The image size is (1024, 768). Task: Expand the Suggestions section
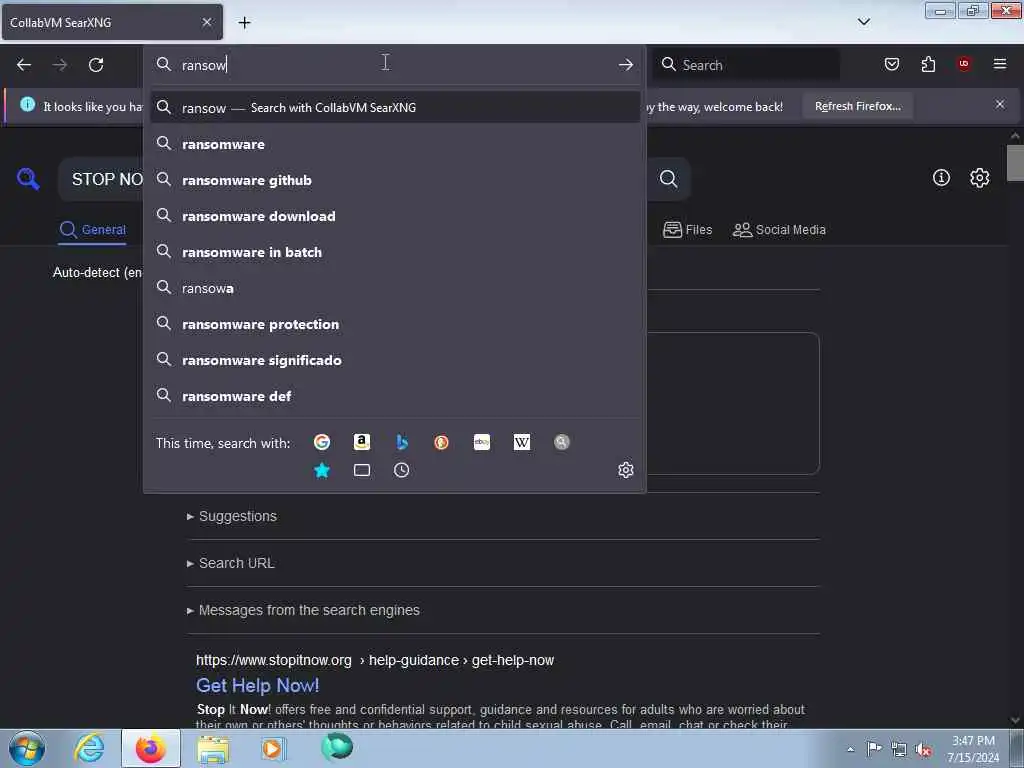coord(232,516)
